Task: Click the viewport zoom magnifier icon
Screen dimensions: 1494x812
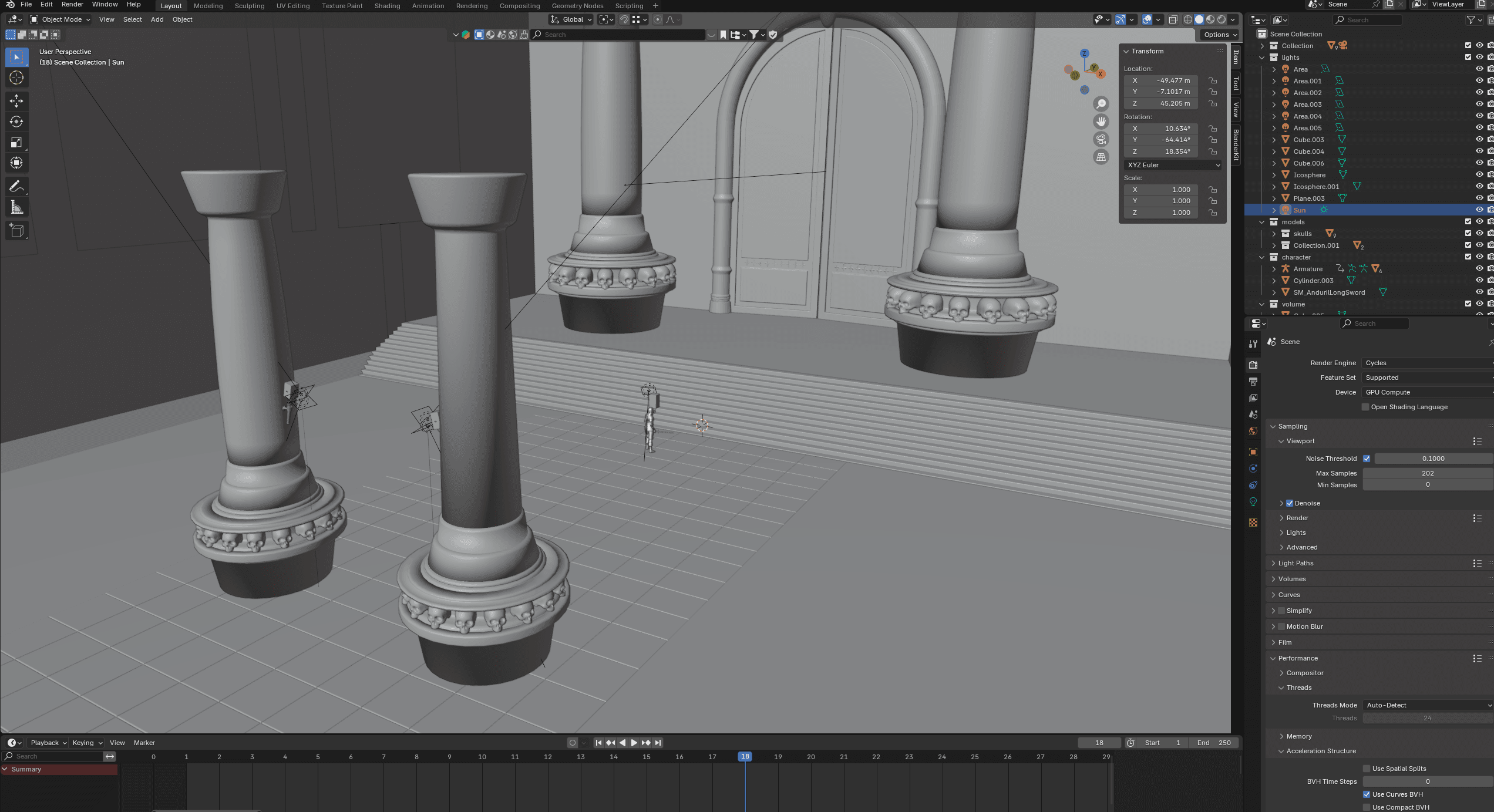Action: [1101, 104]
